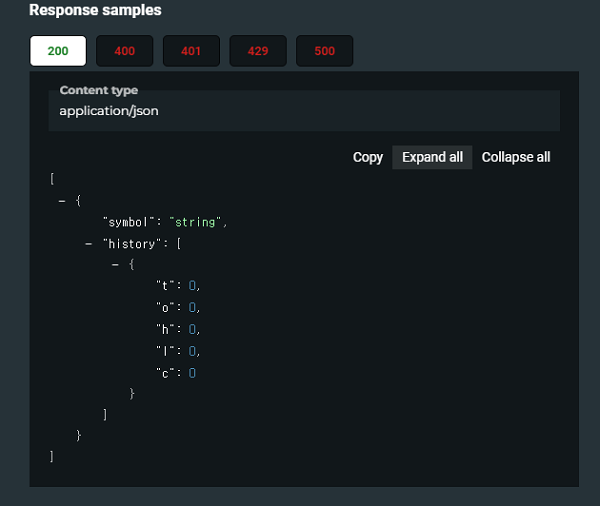
Task: Click the "string" value
Action: tap(195, 222)
